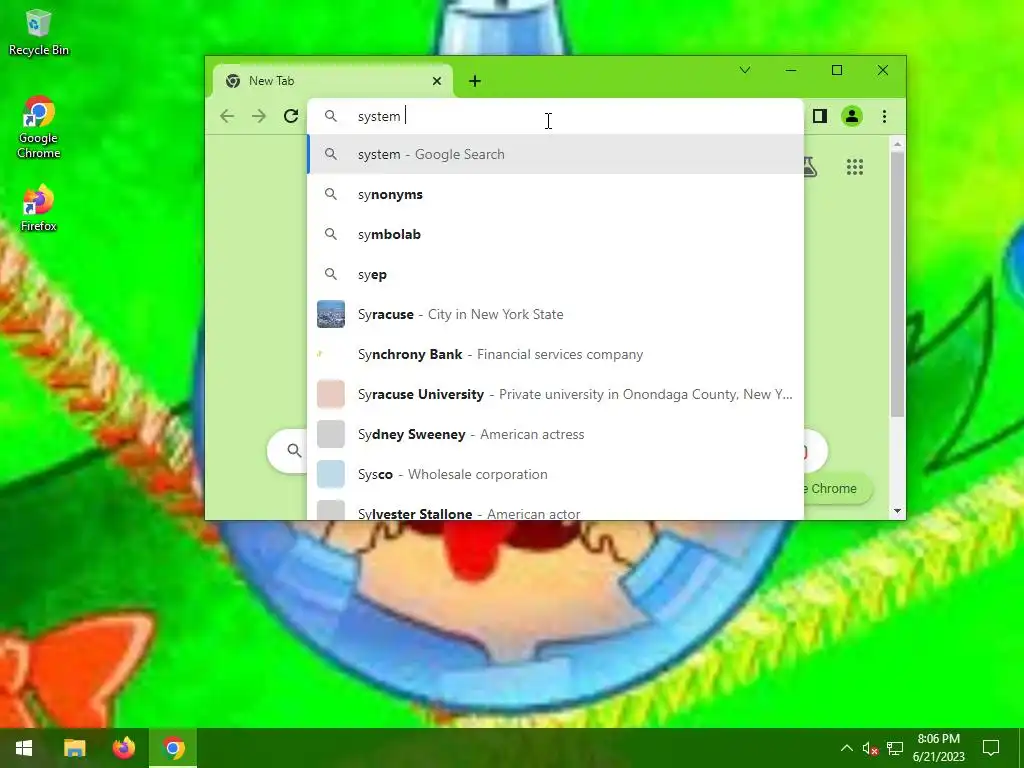The height and width of the screenshot is (768, 1024).
Task: Select Syracuse city suggestion
Action: coord(556,314)
